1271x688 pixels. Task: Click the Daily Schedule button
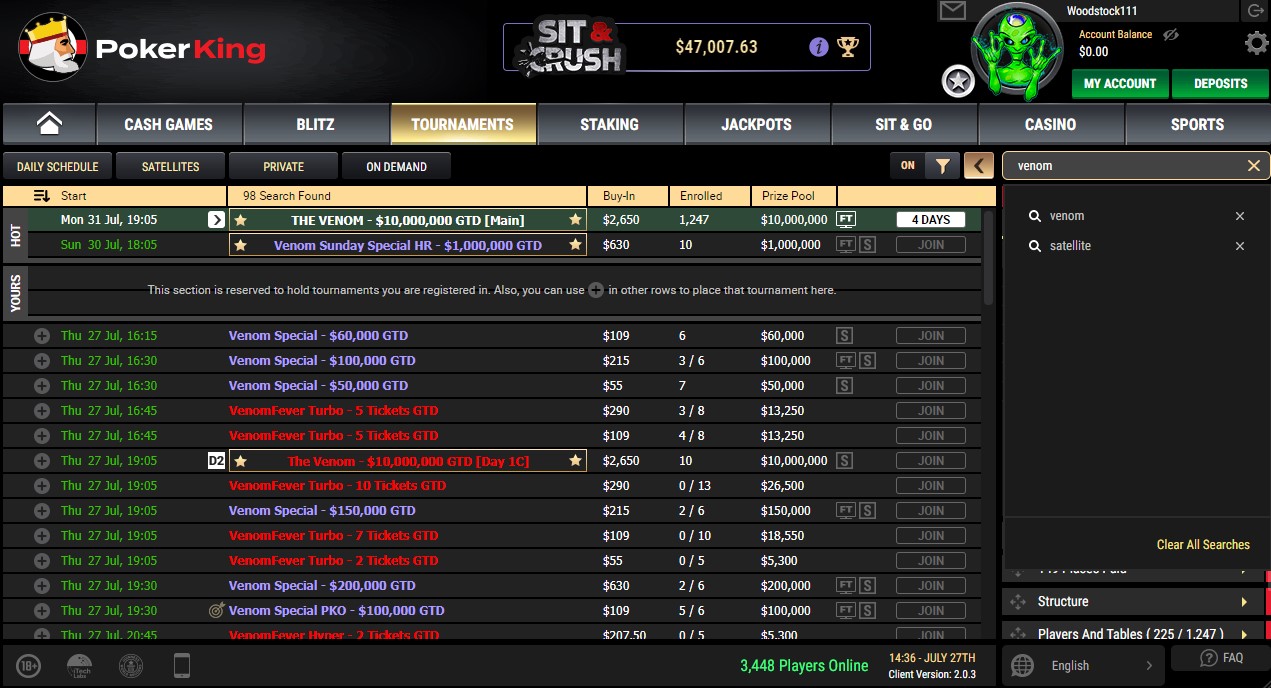click(58, 166)
